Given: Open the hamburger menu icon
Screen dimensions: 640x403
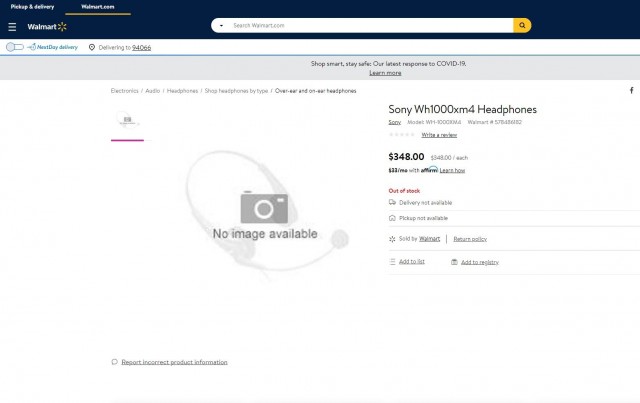Looking at the screenshot, I should pos(12,27).
